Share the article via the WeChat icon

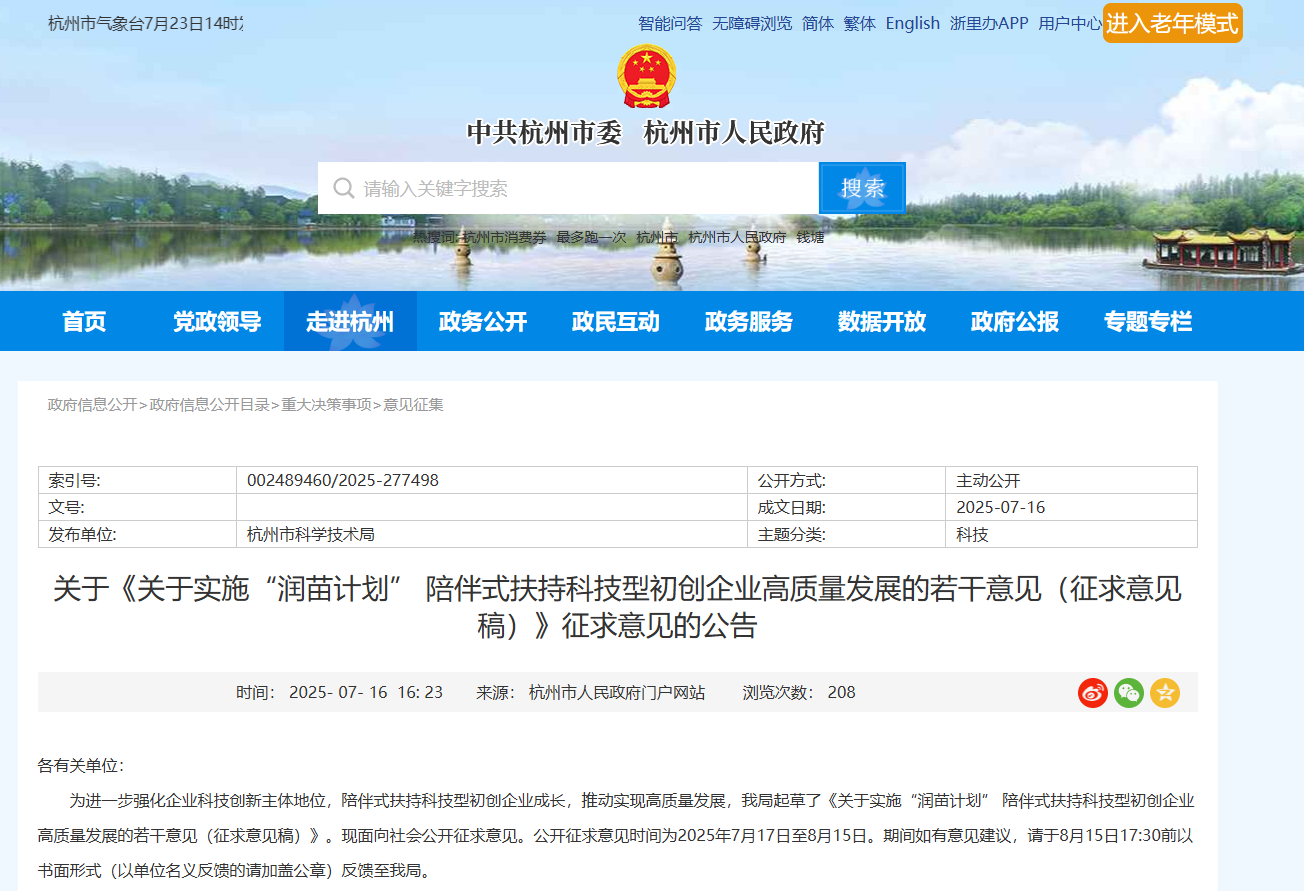click(x=1128, y=691)
